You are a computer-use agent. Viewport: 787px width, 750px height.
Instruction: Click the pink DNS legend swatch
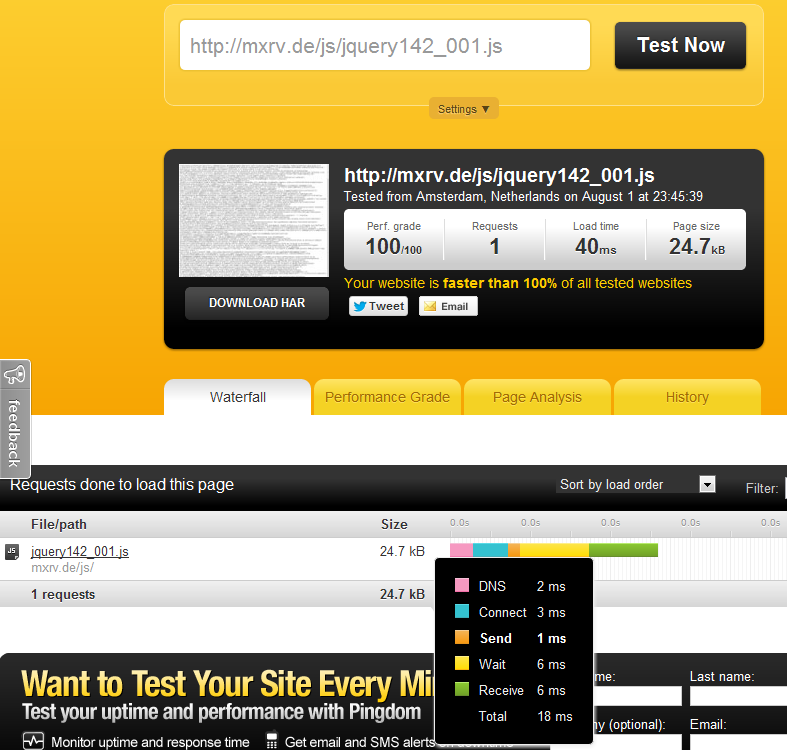point(462,585)
